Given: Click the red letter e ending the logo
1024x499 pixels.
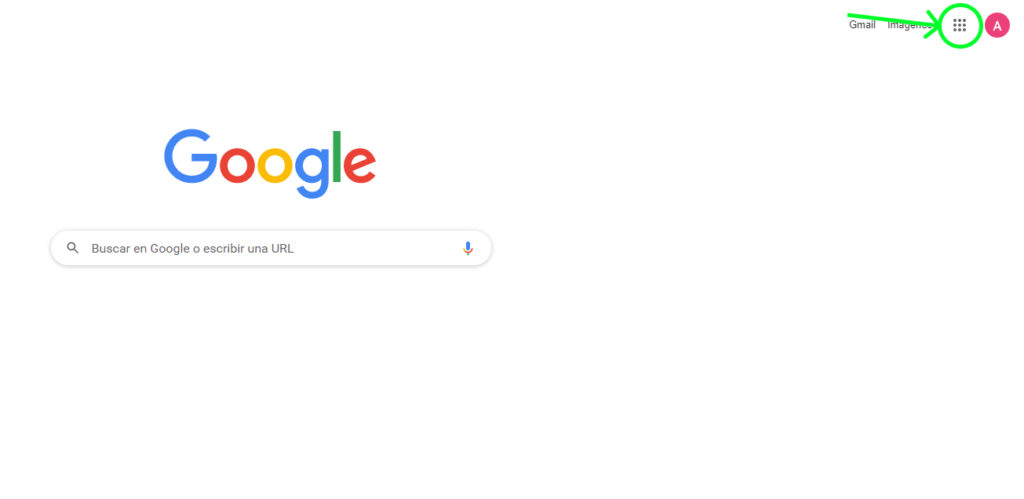Looking at the screenshot, I should [x=360, y=165].
